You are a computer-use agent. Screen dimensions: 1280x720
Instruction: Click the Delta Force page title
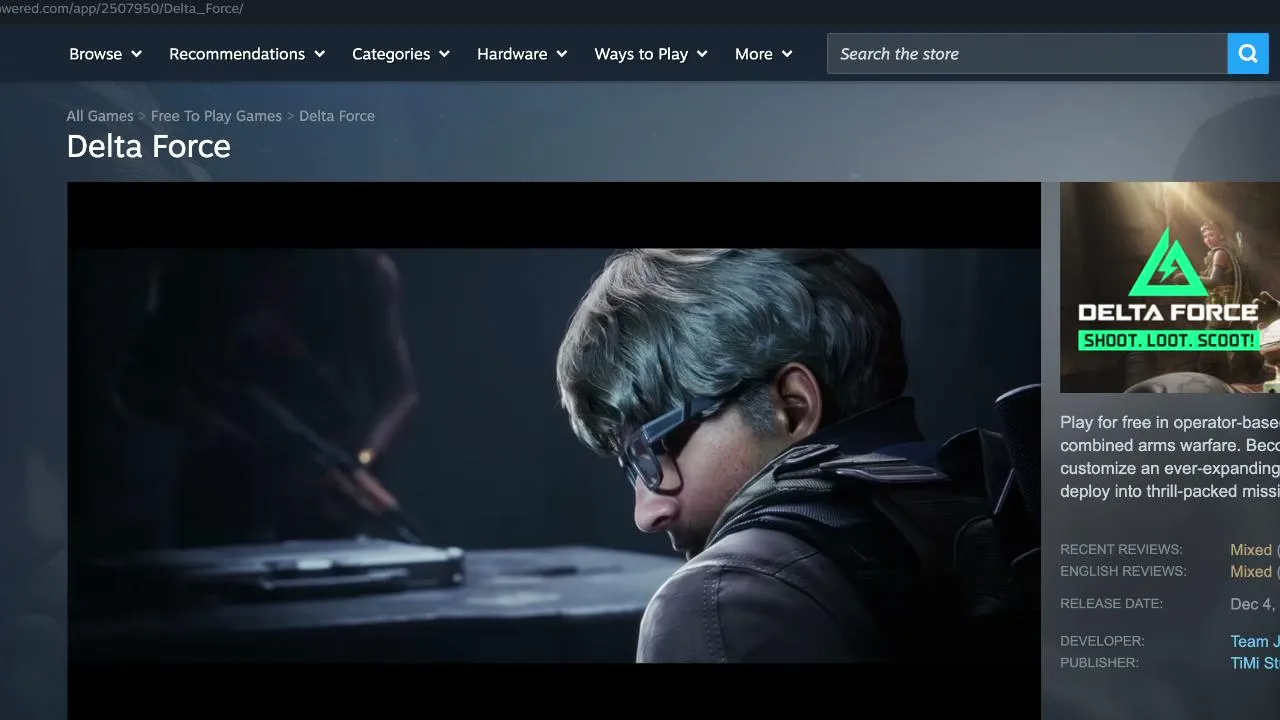pyautogui.click(x=149, y=147)
